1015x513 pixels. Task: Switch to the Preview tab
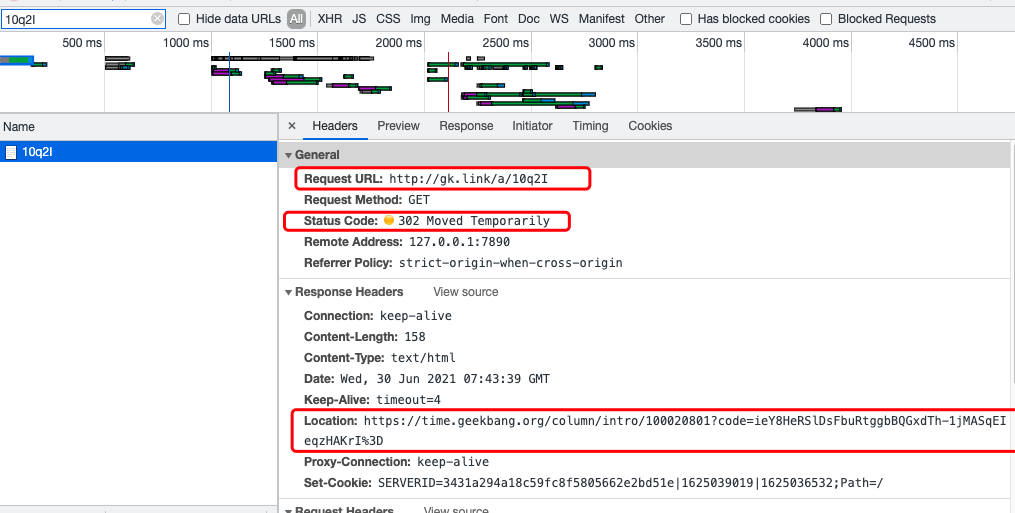398,126
